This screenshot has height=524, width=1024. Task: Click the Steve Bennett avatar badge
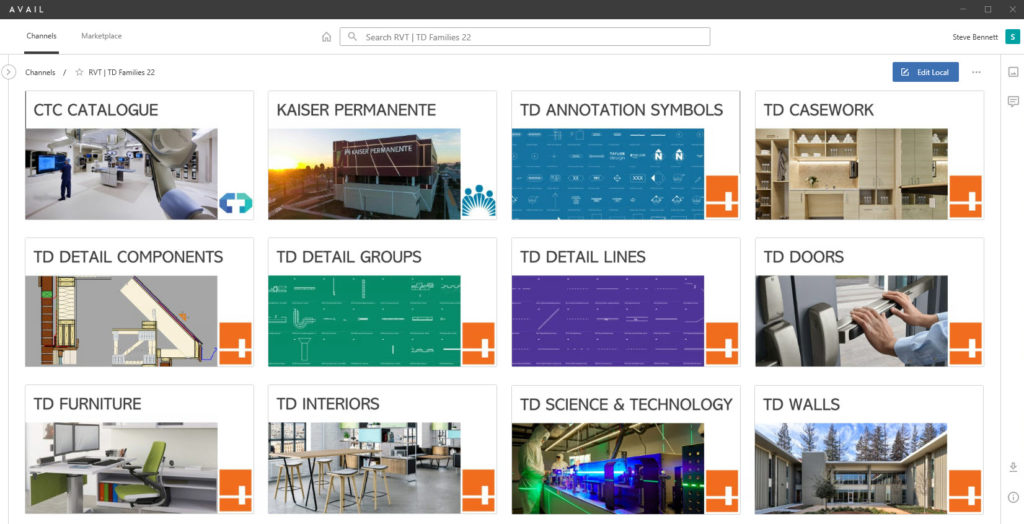(x=1012, y=37)
